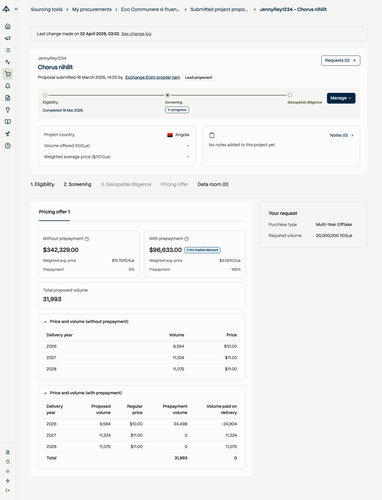Click the Screening step marker on progress bar
Image resolution: width=382 pixels, height=500 pixels.
coord(168,95)
